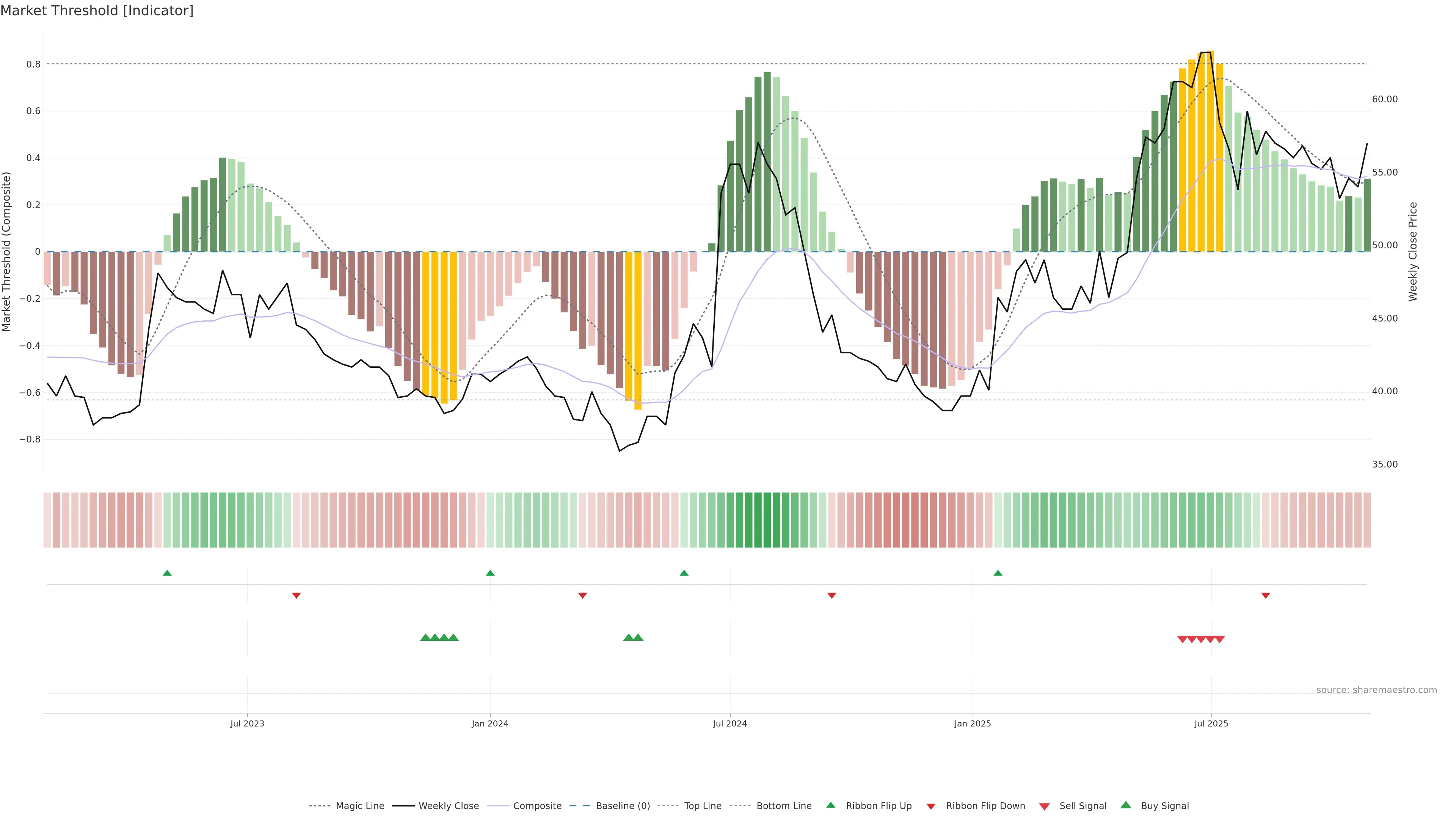Toggle the Composite legend entry
Viewport: 1456px width, 819px height.
pos(537,806)
